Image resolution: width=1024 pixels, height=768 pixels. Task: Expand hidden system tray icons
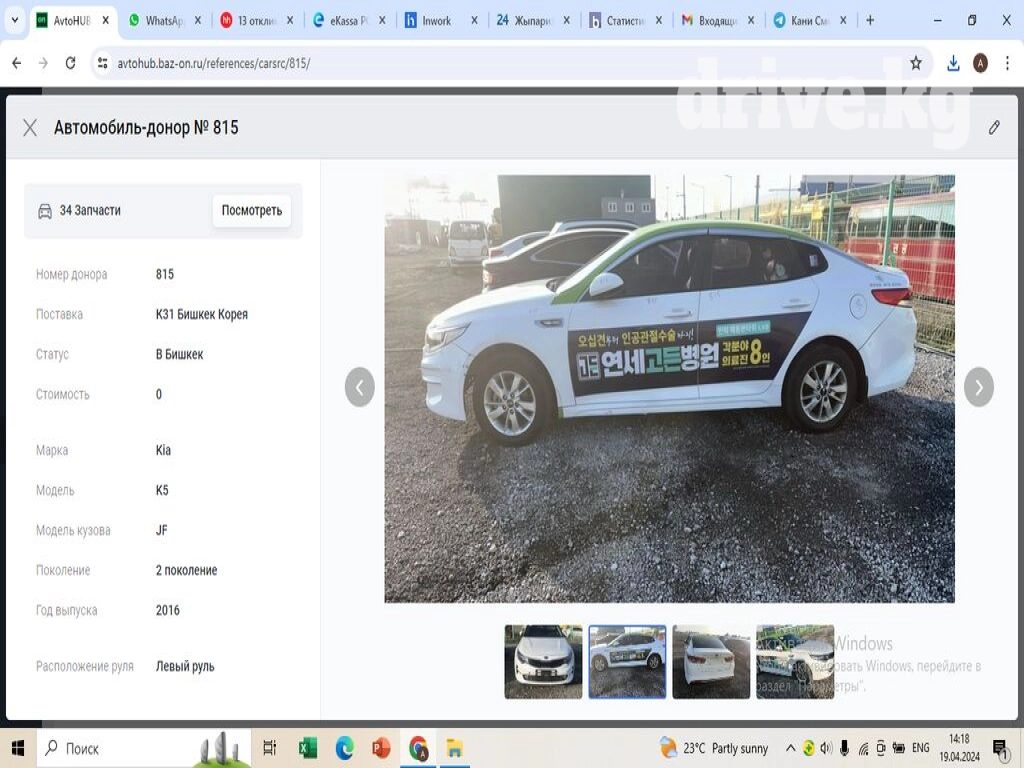(791, 748)
